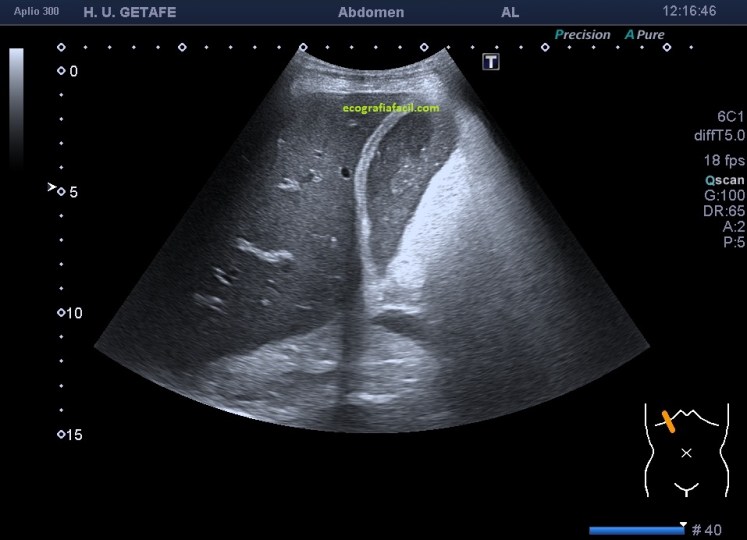Screen dimensions: 747x540
Task: Click the white triangle above the cine bar
Action: [683, 523]
